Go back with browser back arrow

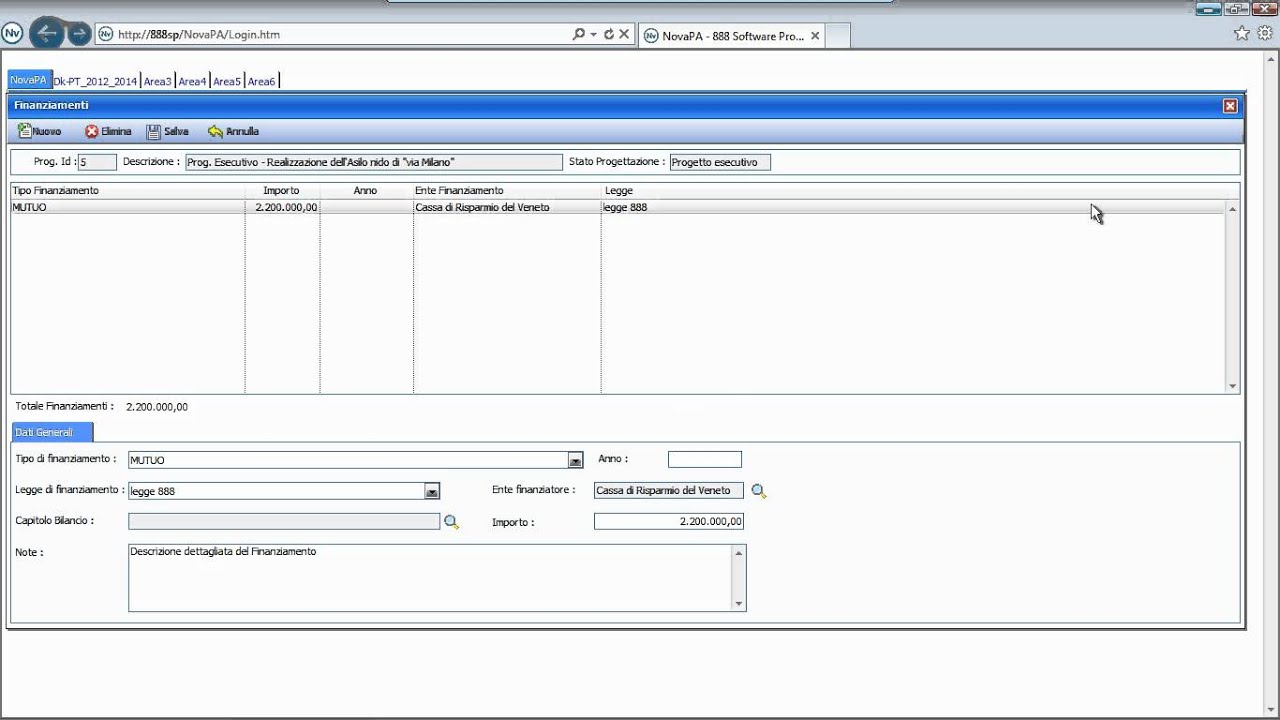[46, 33]
